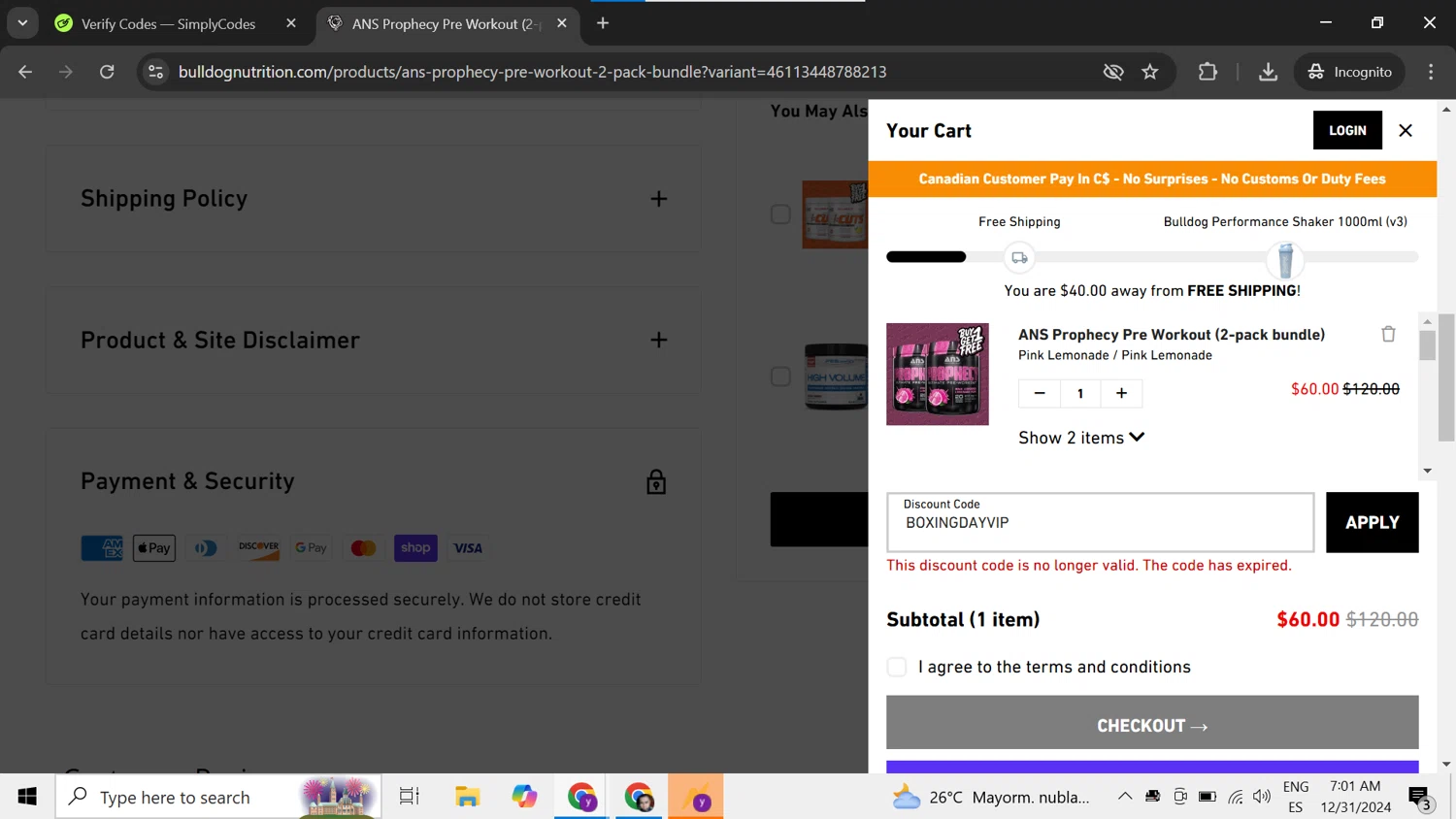Open File Explorer from taskbar
The height and width of the screenshot is (819, 1456).
467,797
